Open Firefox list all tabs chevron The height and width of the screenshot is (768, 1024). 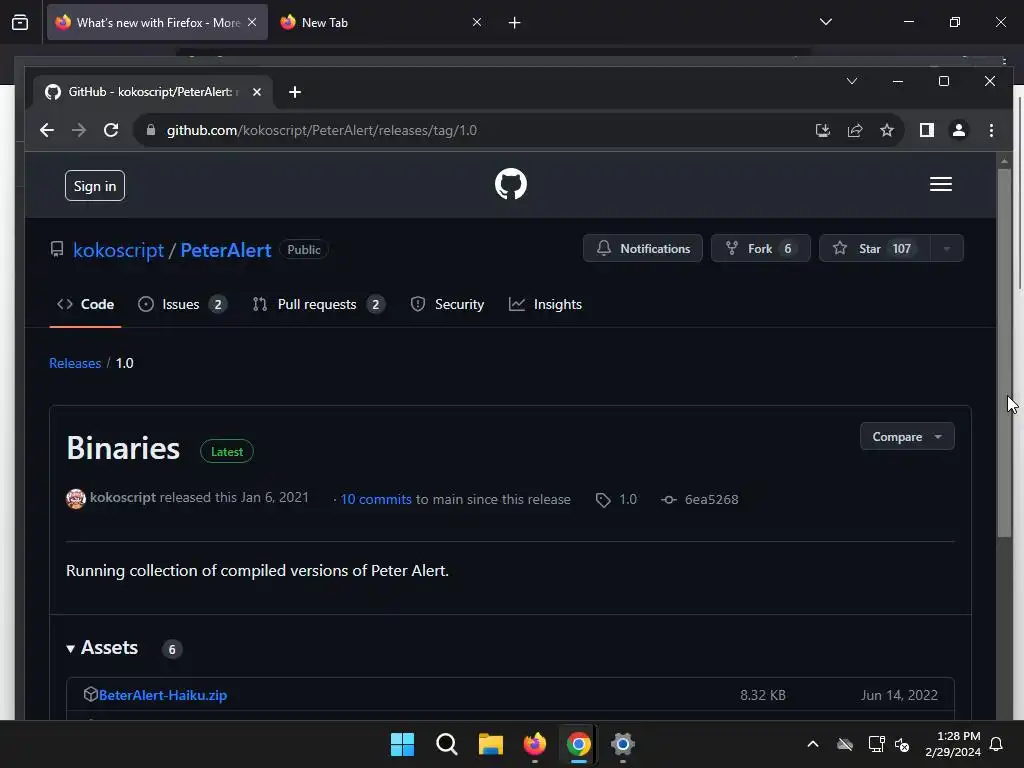825,22
